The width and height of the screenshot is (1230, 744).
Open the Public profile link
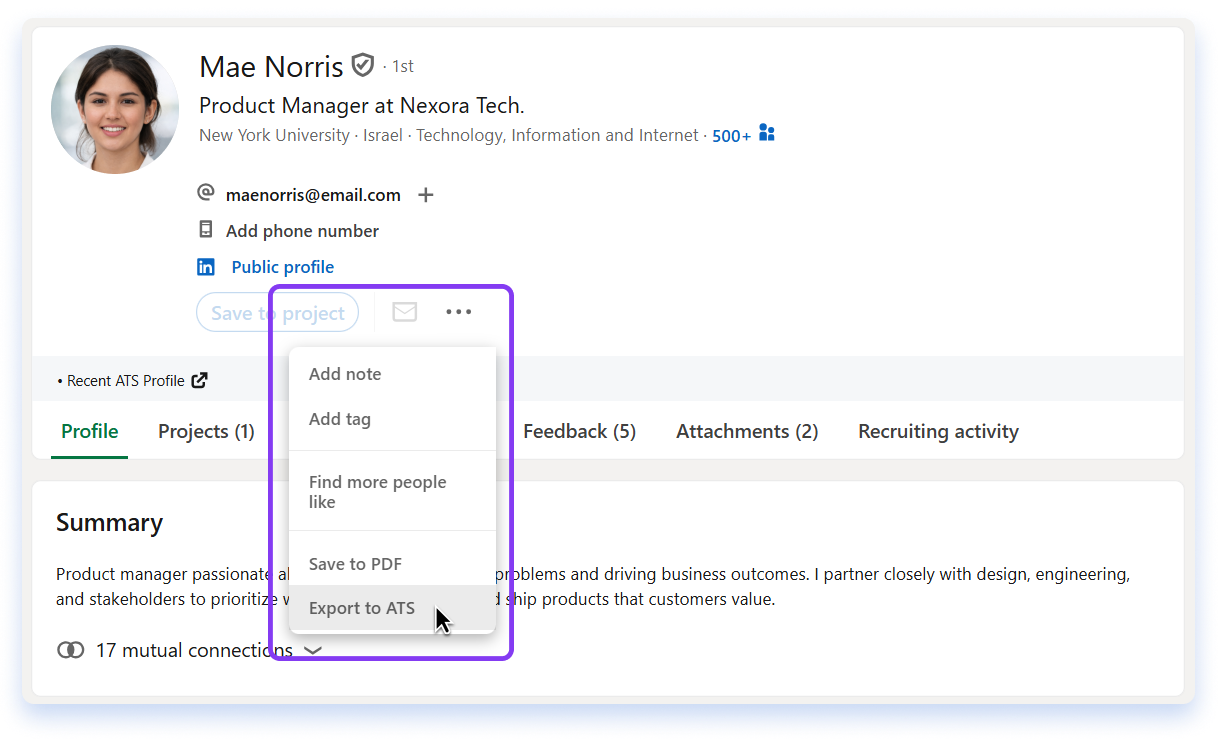pos(283,267)
